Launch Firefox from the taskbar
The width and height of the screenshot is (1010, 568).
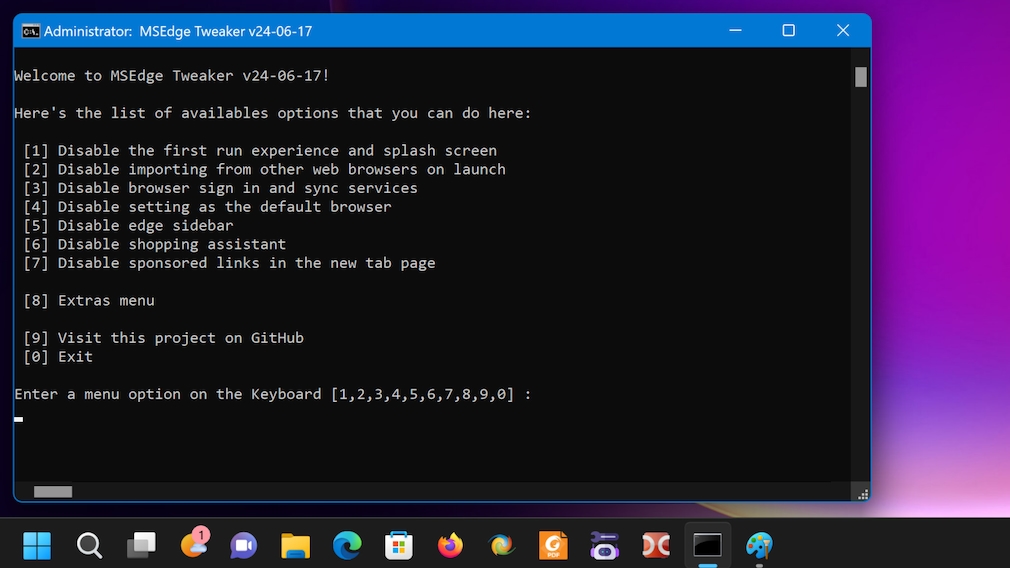point(450,546)
